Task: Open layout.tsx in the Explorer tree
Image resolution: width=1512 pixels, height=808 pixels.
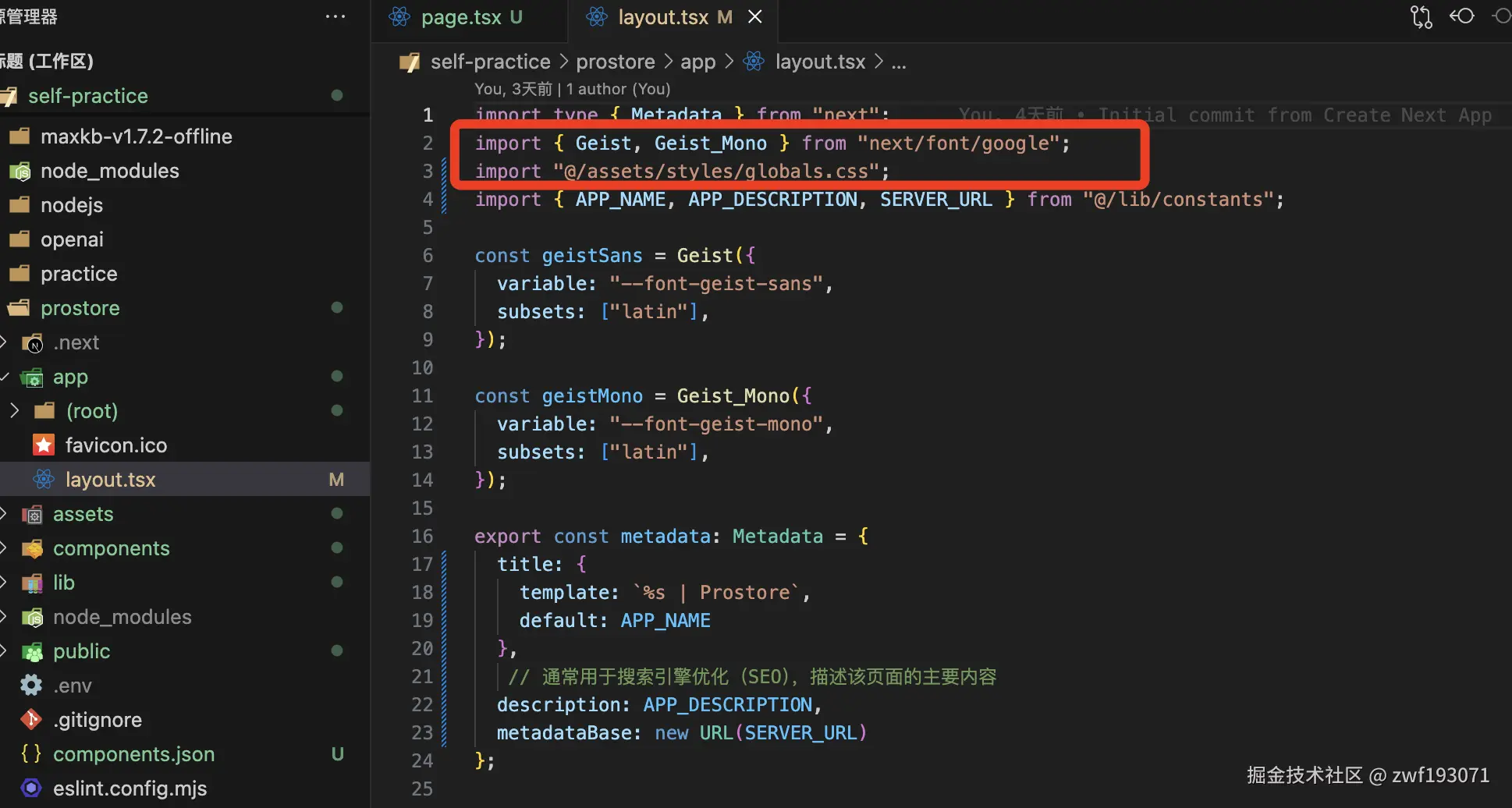Action: tap(185, 480)
